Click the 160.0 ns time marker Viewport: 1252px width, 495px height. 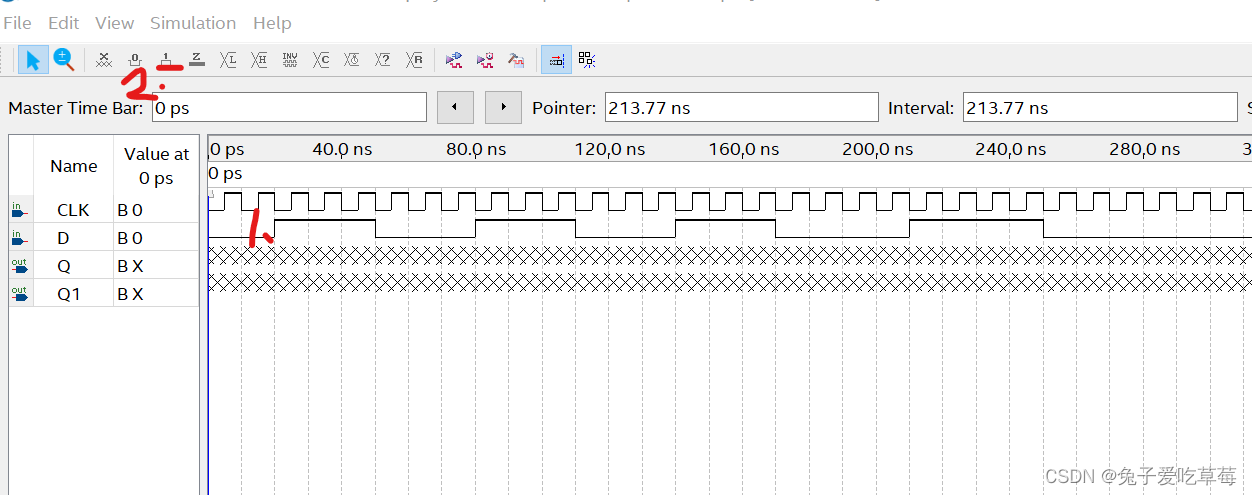pos(744,149)
